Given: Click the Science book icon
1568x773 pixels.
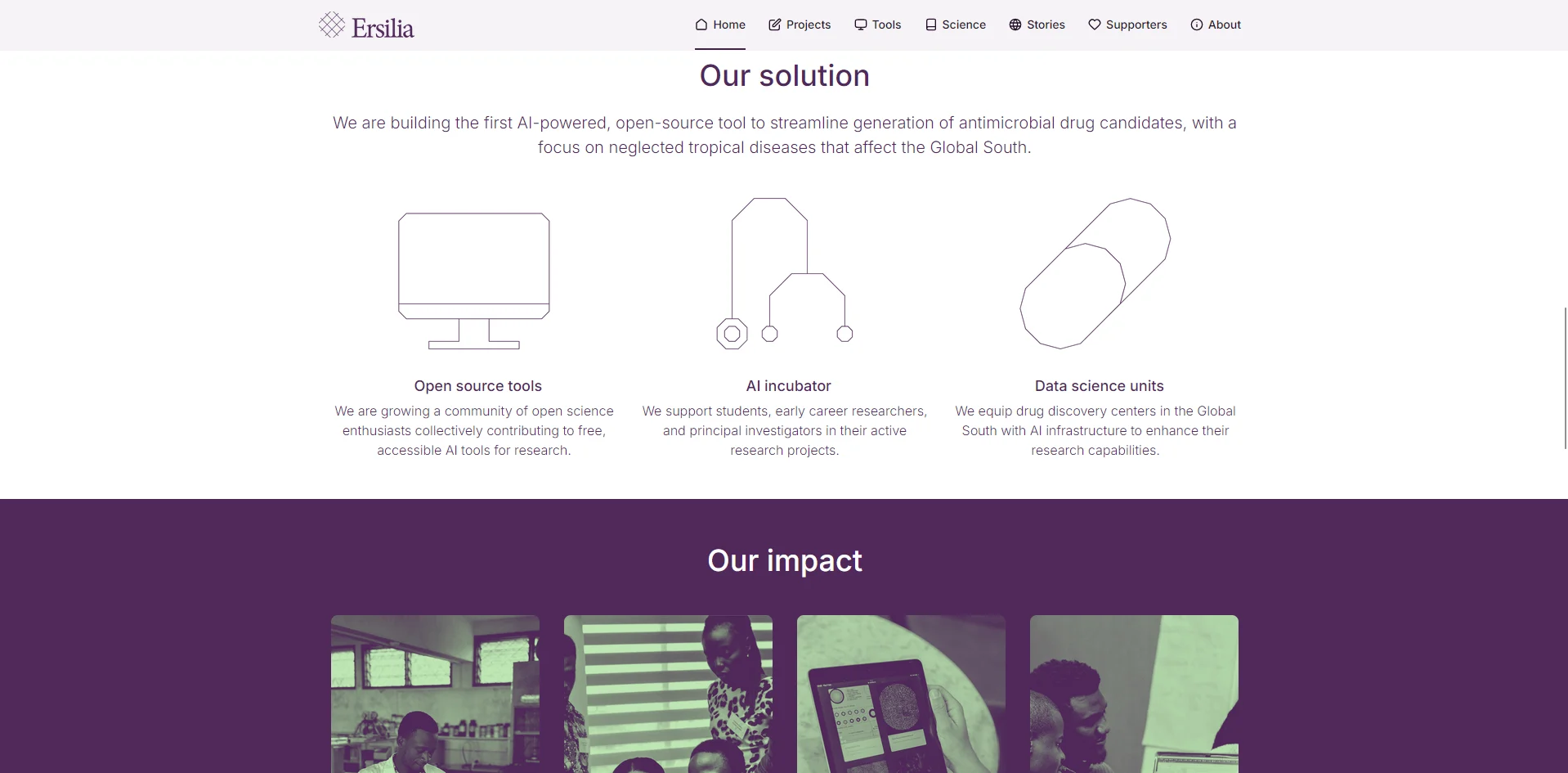Looking at the screenshot, I should point(930,25).
